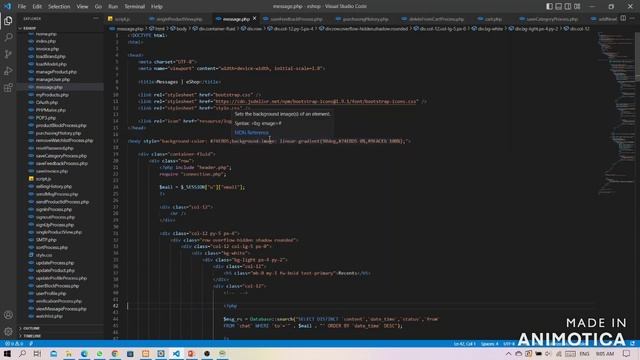This screenshot has height=360, width=640.
Task: Toggle the bottom panel layout icon
Action: (x=558, y=7)
